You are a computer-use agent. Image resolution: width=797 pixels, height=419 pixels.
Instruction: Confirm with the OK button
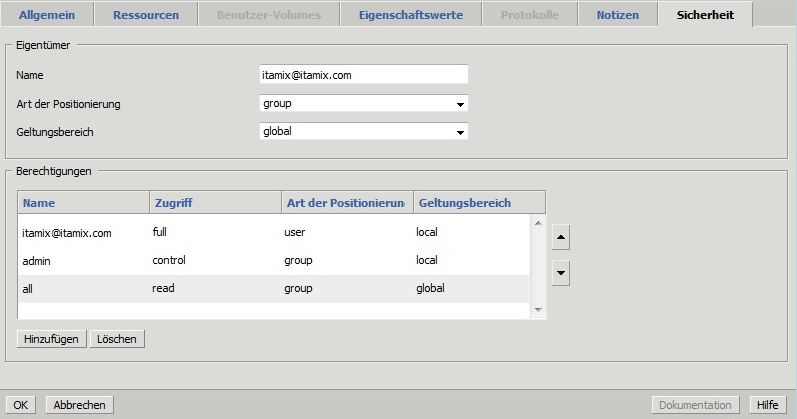tap(22, 405)
